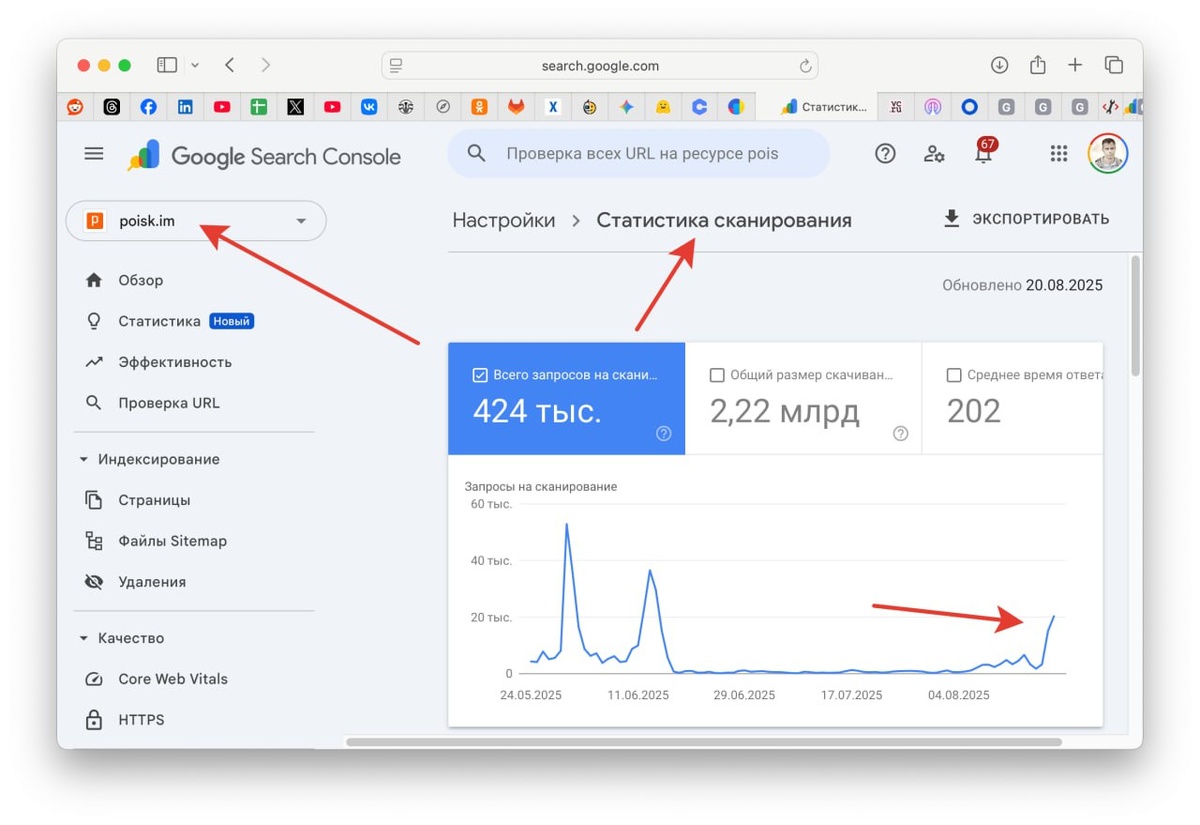The height and width of the screenshot is (825, 1200).
Task: Click the vertical page scrollbar
Action: (x=1135, y=316)
